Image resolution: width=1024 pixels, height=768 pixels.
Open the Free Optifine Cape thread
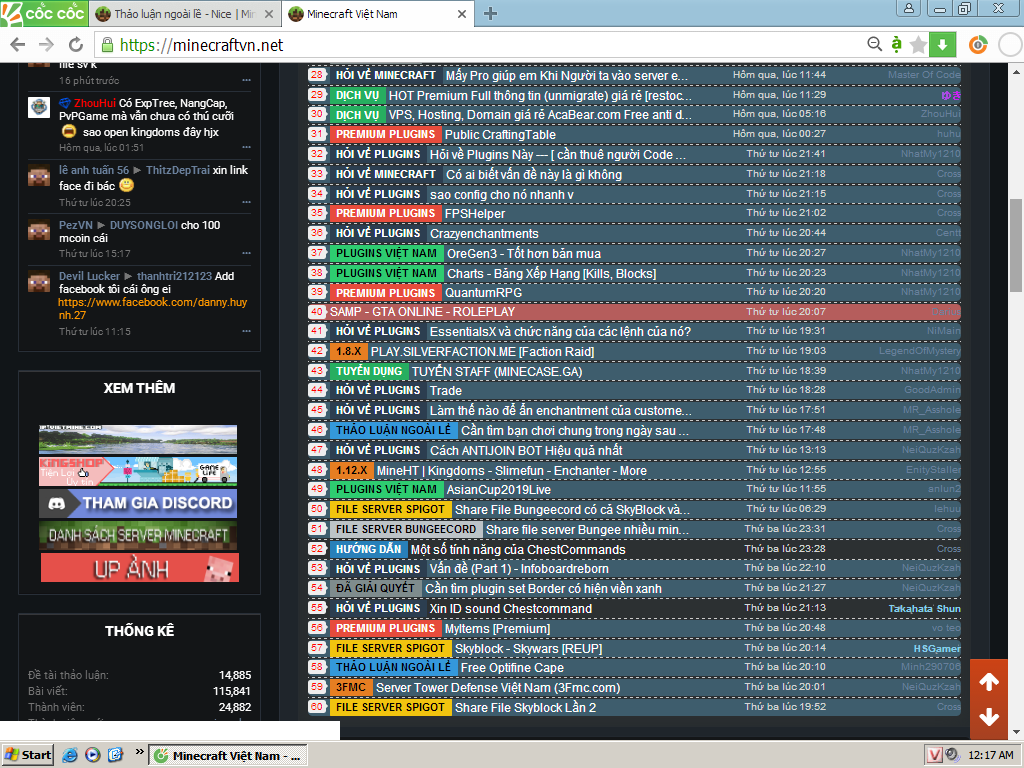click(512, 667)
